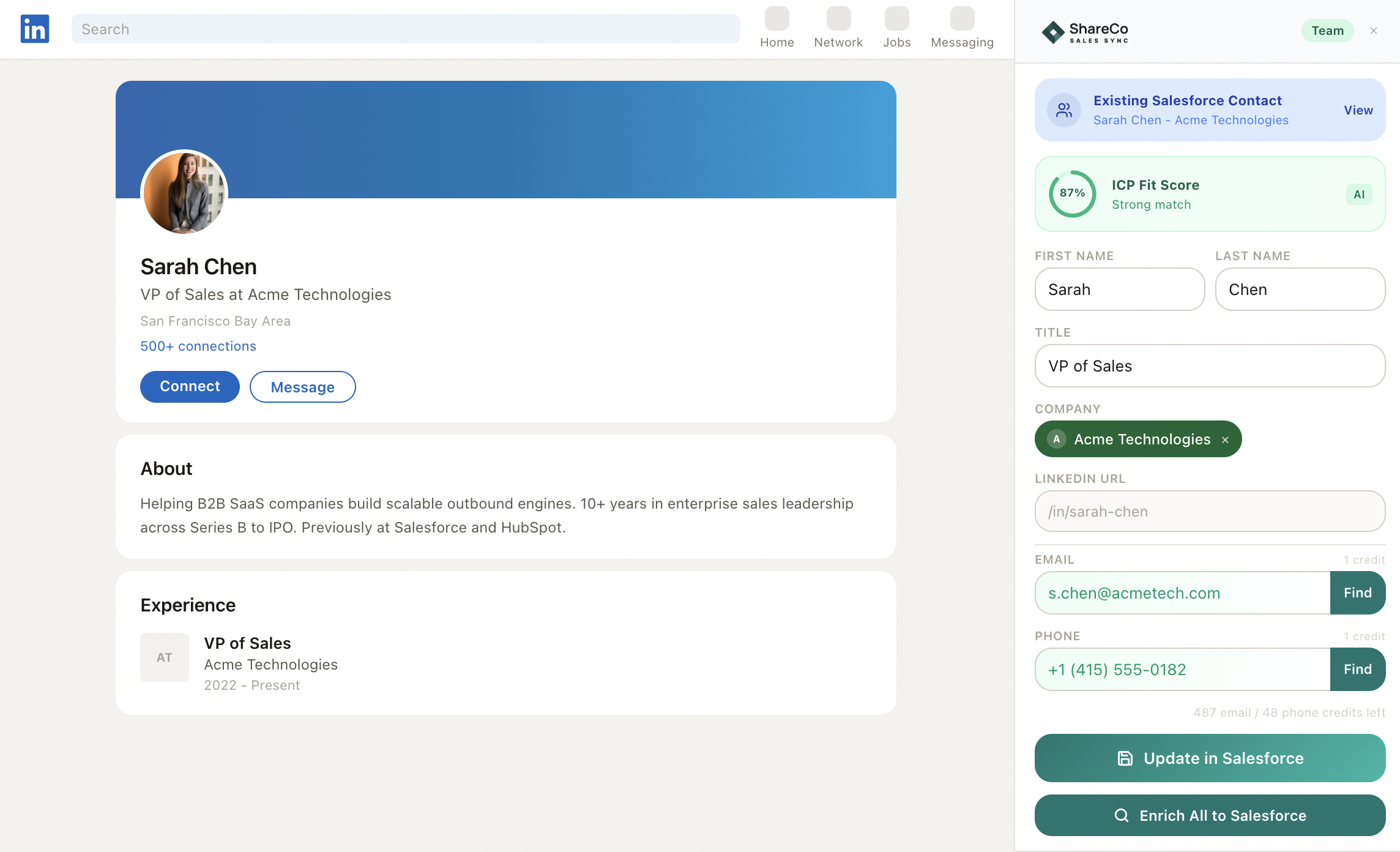1400x852 pixels.
Task: Click the LinkedIn logo icon
Action: point(35,29)
